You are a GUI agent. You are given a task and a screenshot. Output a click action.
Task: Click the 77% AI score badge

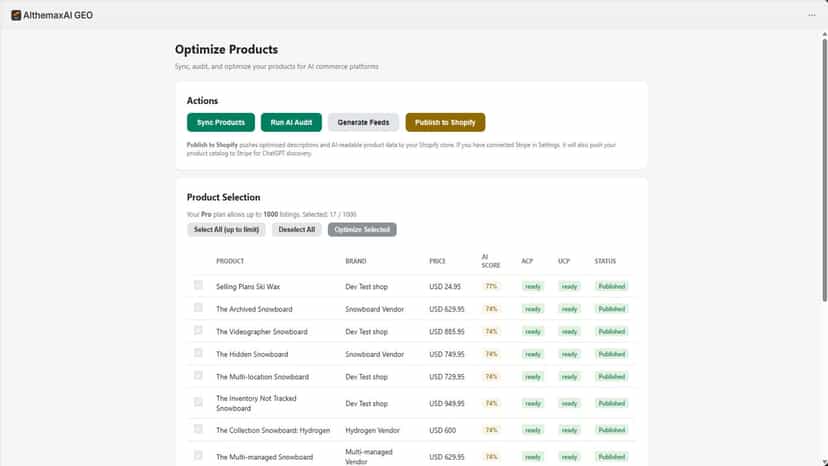(x=491, y=286)
